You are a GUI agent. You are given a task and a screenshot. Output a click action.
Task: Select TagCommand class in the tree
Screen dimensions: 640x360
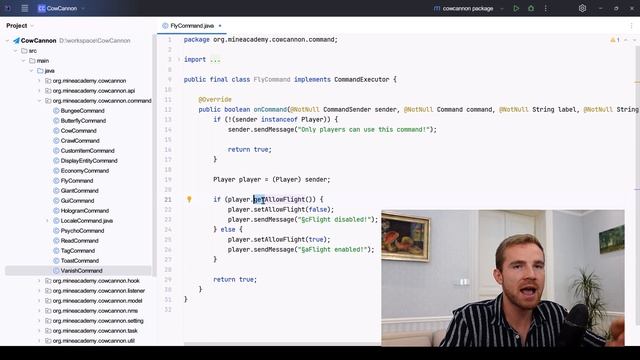coord(78,251)
